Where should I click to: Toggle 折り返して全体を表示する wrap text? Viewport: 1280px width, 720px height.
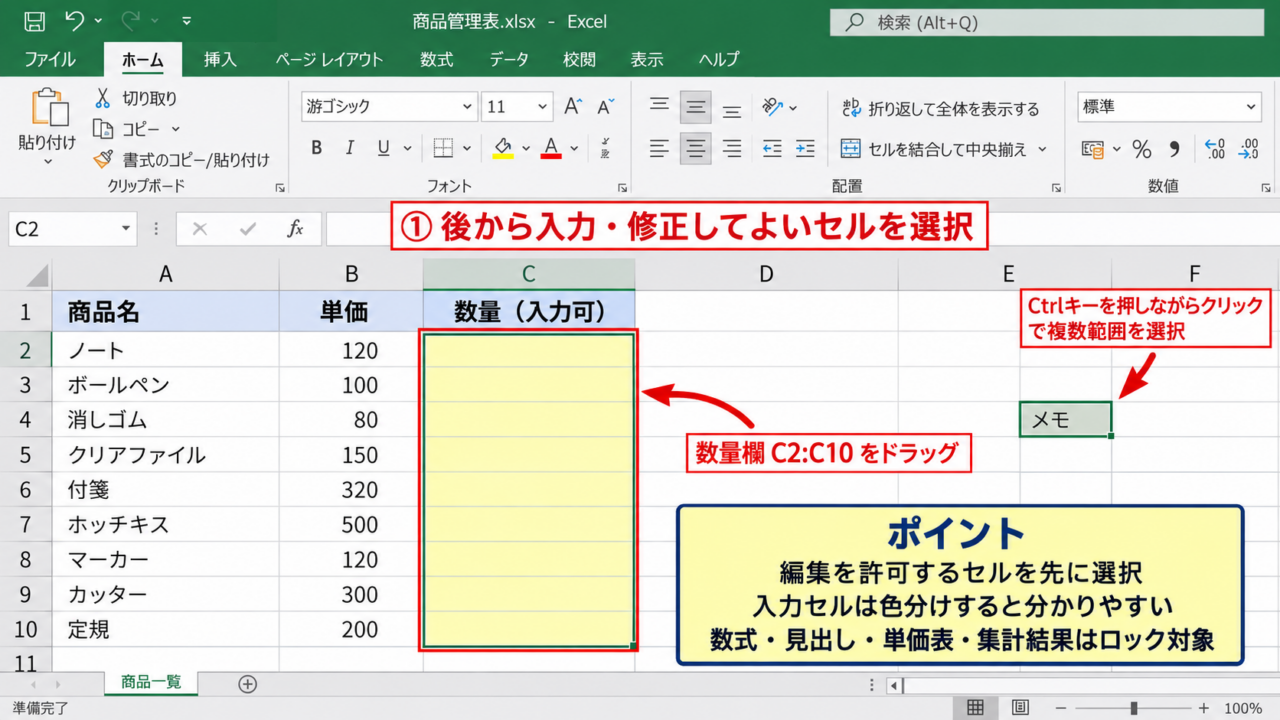940,108
